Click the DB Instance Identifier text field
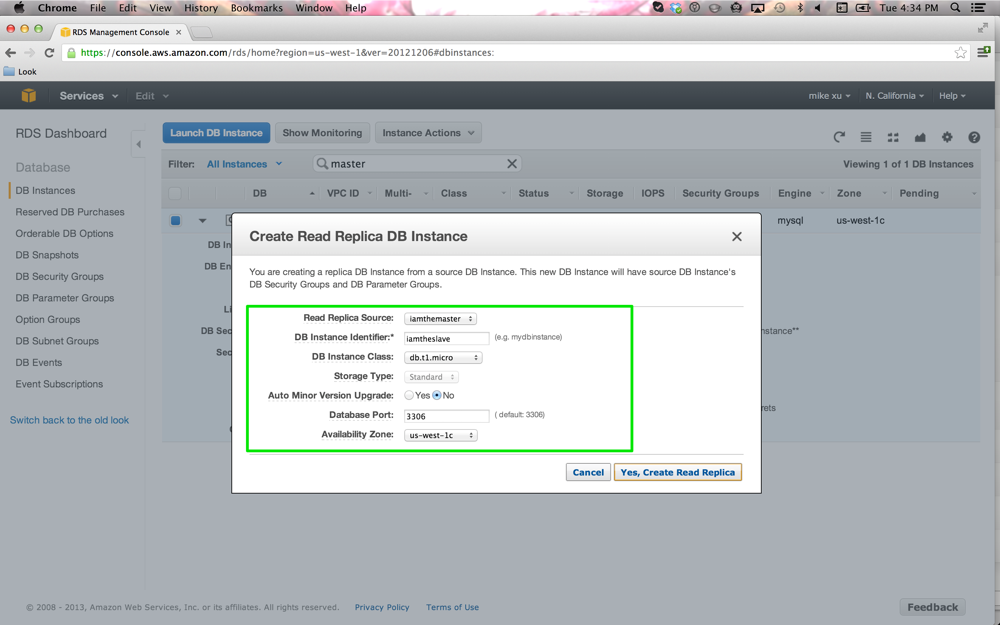The width and height of the screenshot is (1000, 625). pos(446,338)
